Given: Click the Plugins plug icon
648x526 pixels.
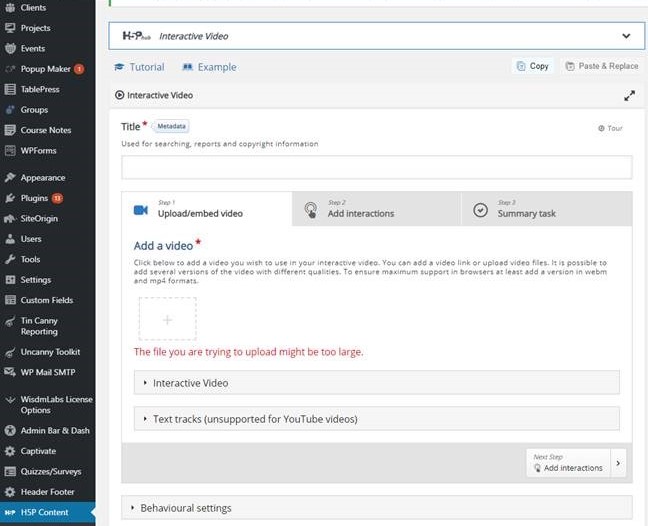Looking at the screenshot, I should coord(10,198).
